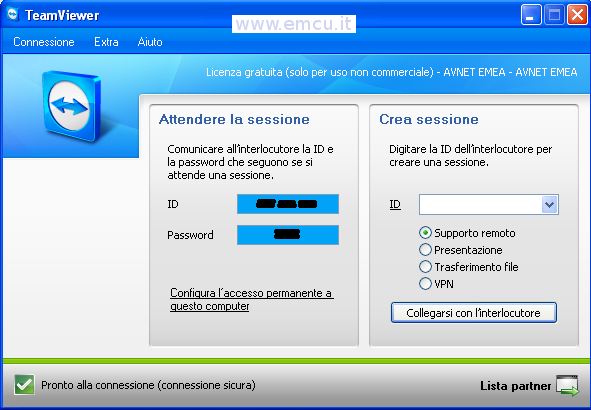Choose the Trasferimento file option

[x=469, y=267]
